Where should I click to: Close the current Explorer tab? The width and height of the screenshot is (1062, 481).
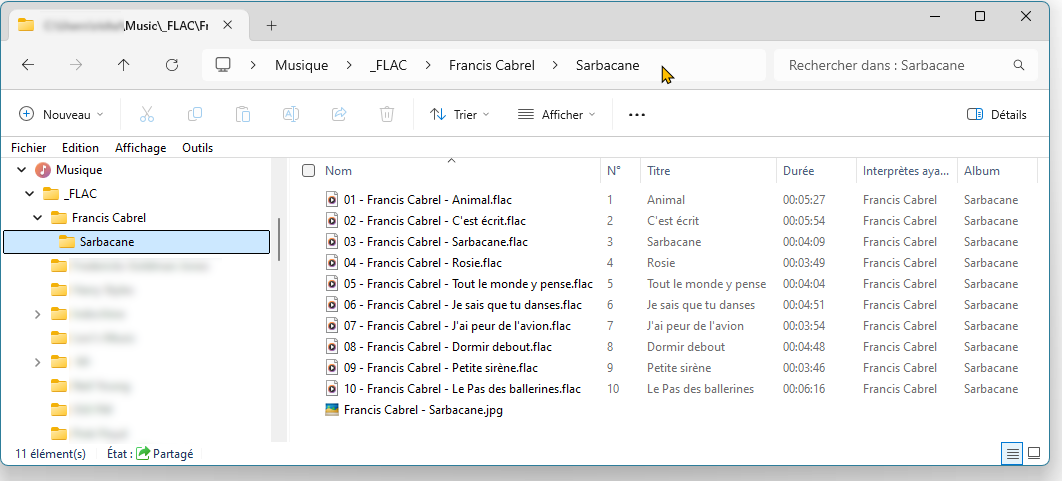point(228,25)
